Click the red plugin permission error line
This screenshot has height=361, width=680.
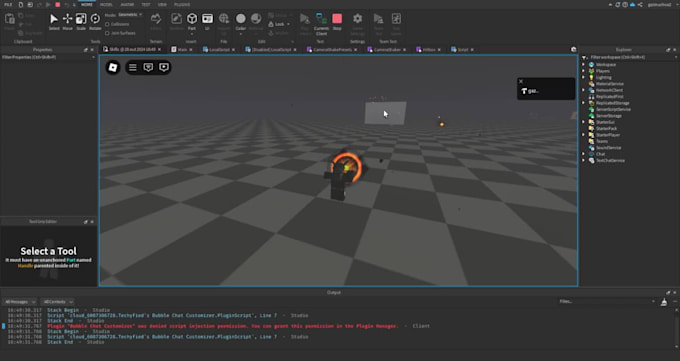(222, 326)
